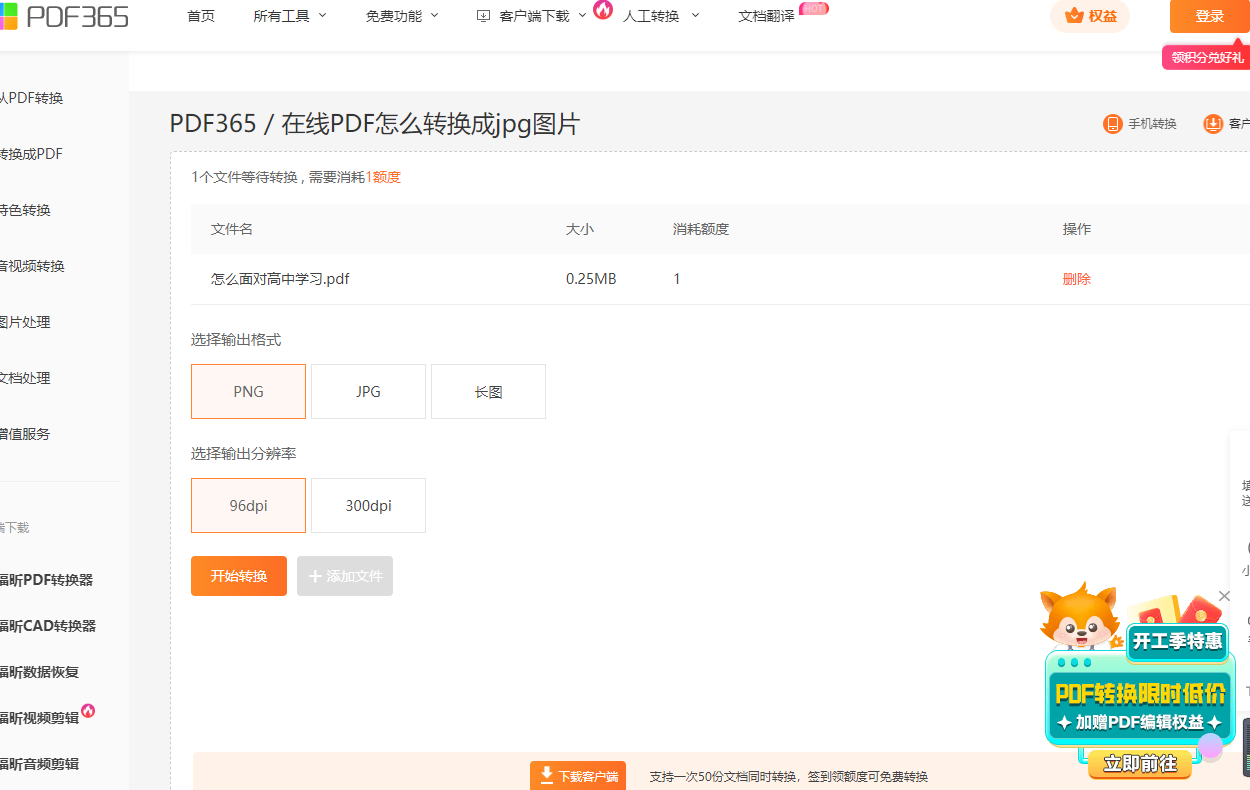Click the 大小 column header
1250x790 pixels.
[580, 229]
